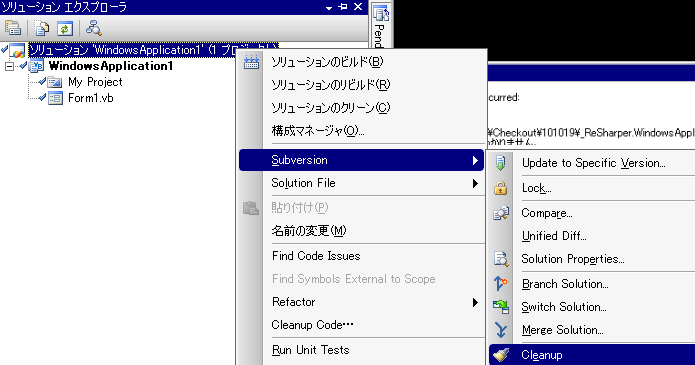Viewport: 695px width, 365px height.
Task: Click the Compare icon in Subversion submenu
Action: pyautogui.click(x=501, y=213)
